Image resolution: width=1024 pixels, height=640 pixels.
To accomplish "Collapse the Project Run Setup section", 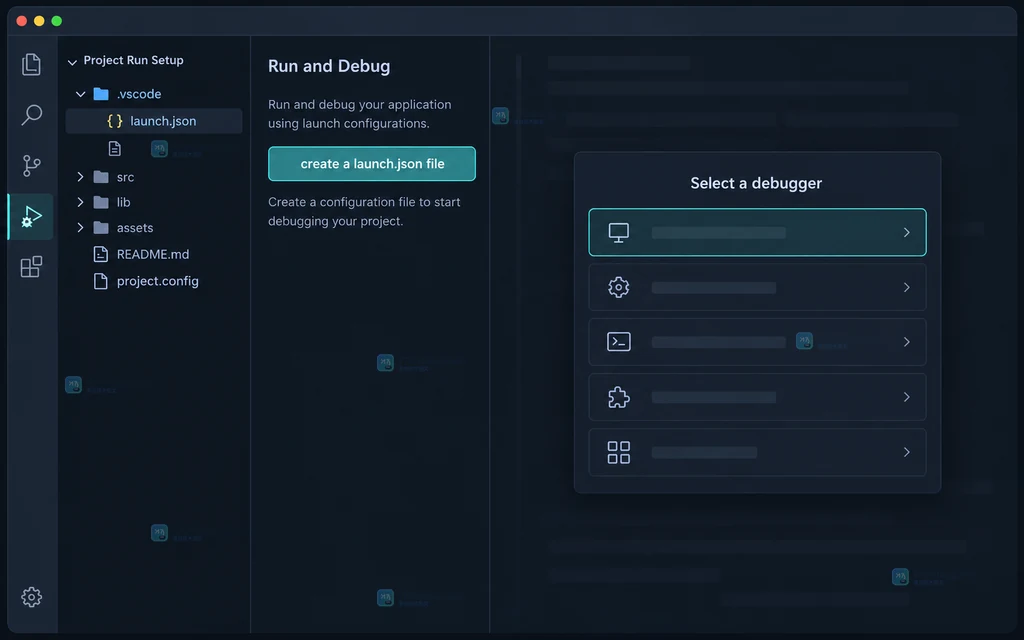I will 72,62.
